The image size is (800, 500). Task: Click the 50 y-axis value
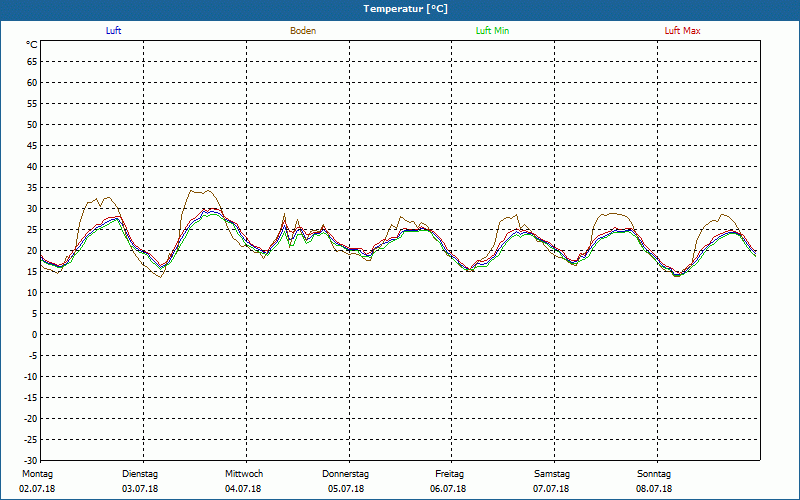coord(32,125)
